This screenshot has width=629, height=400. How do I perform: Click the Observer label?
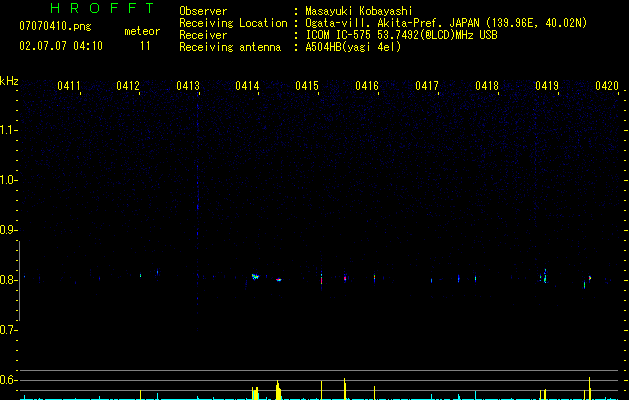tap(203, 11)
